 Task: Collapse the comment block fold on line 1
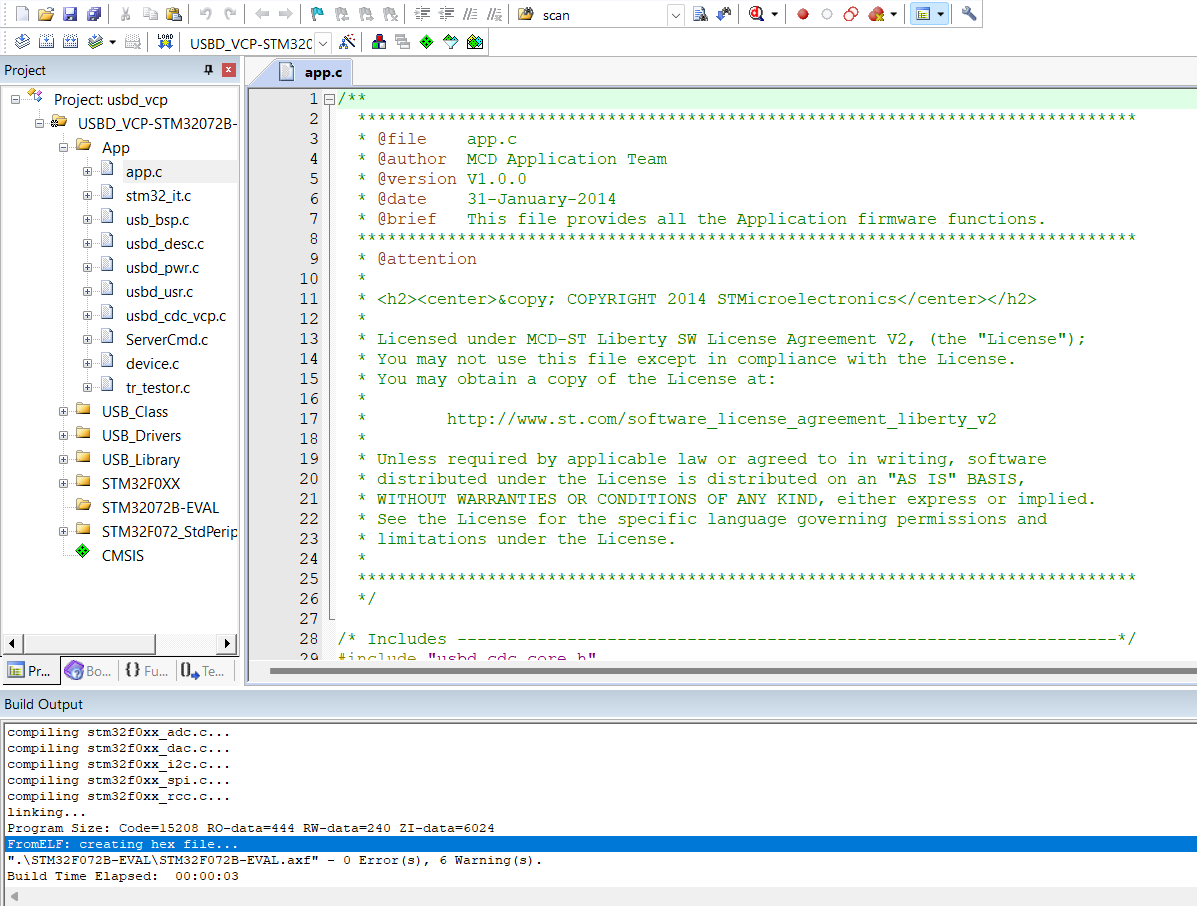[x=329, y=99]
